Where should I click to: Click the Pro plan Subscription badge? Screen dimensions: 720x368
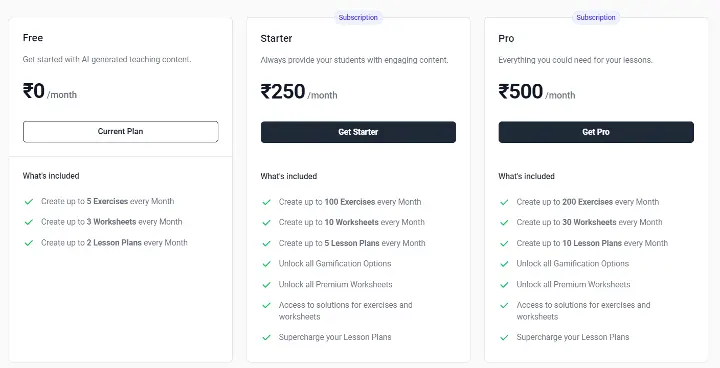(596, 17)
